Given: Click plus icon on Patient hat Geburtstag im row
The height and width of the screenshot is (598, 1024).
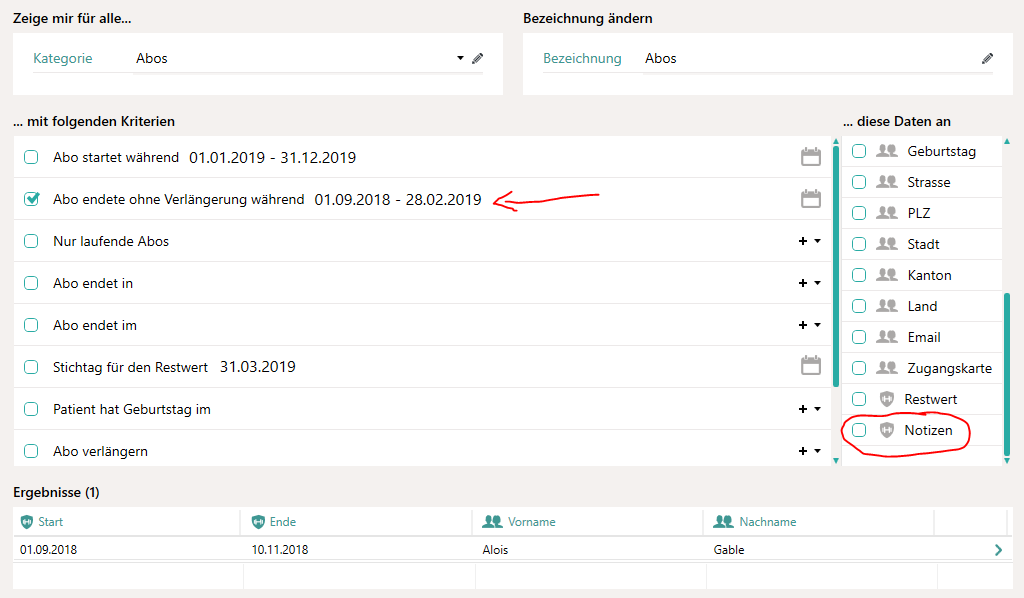Looking at the screenshot, I should 803,409.
